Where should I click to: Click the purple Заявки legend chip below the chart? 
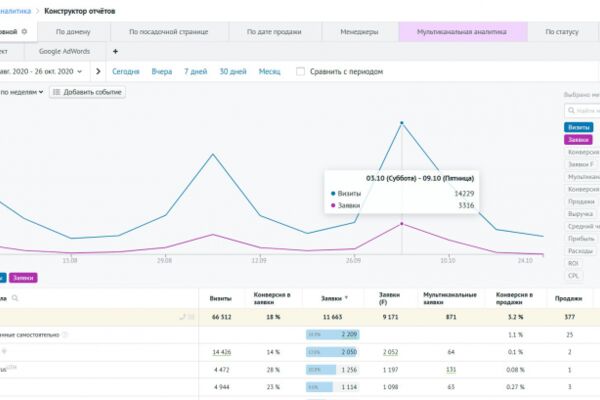click(x=23, y=278)
